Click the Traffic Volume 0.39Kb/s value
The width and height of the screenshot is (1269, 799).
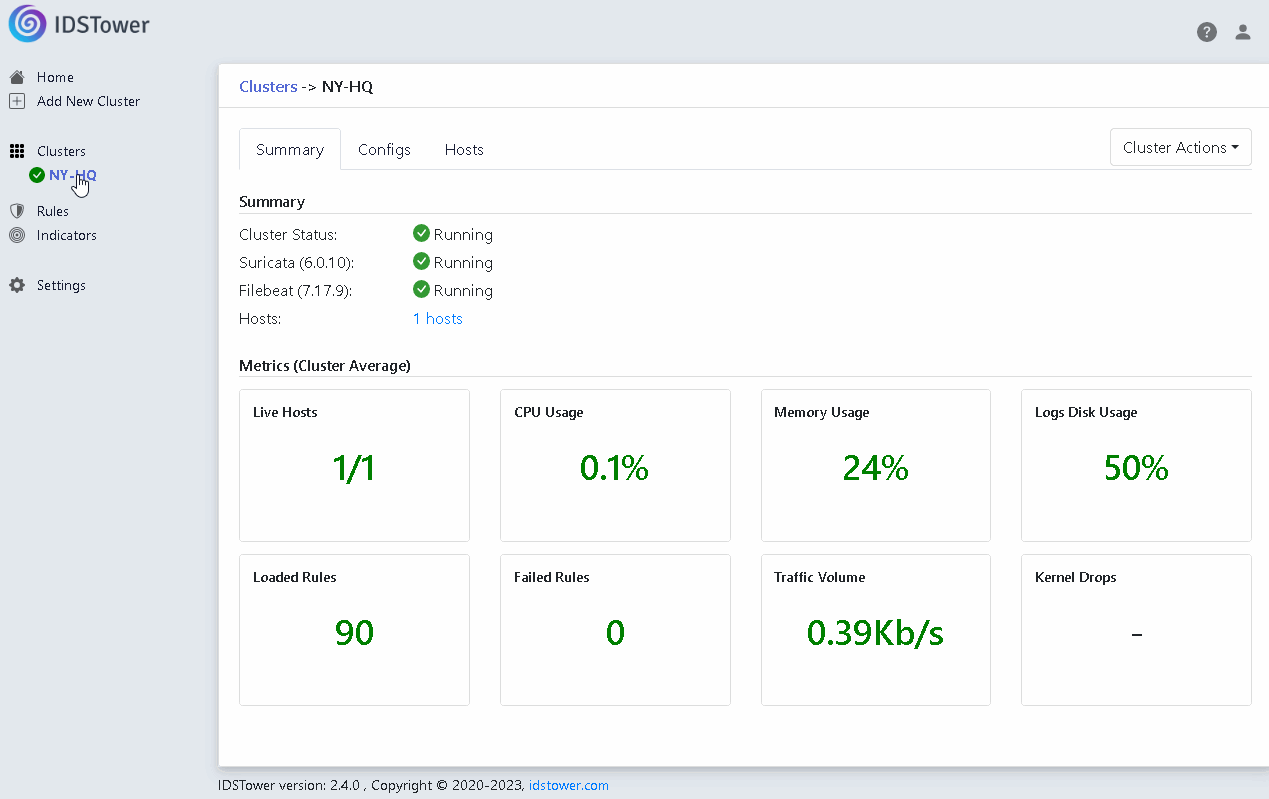coord(876,632)
